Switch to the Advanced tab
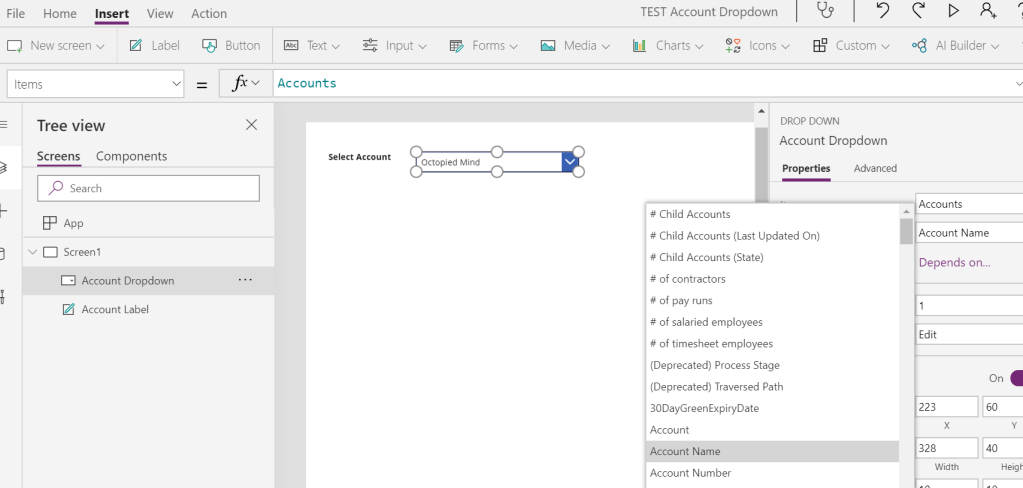The image size is (1023, 488). (x=875, y=168)
